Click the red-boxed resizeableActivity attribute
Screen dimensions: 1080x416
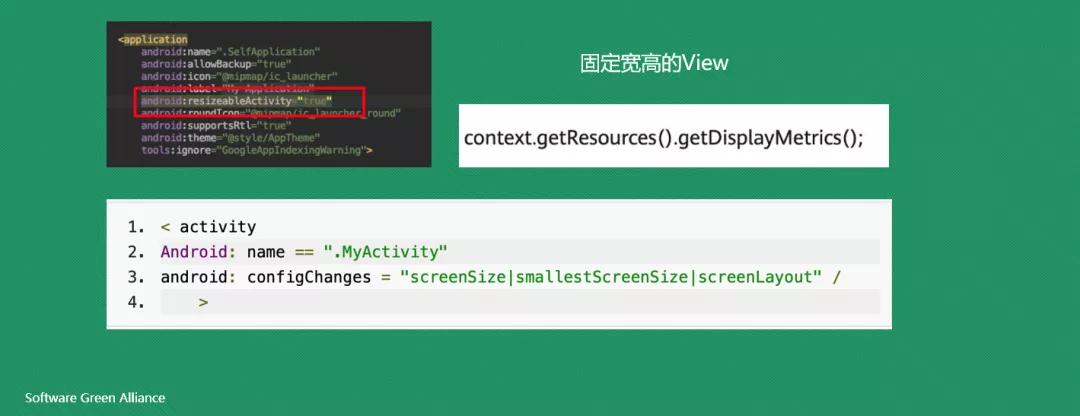point(236,101)
